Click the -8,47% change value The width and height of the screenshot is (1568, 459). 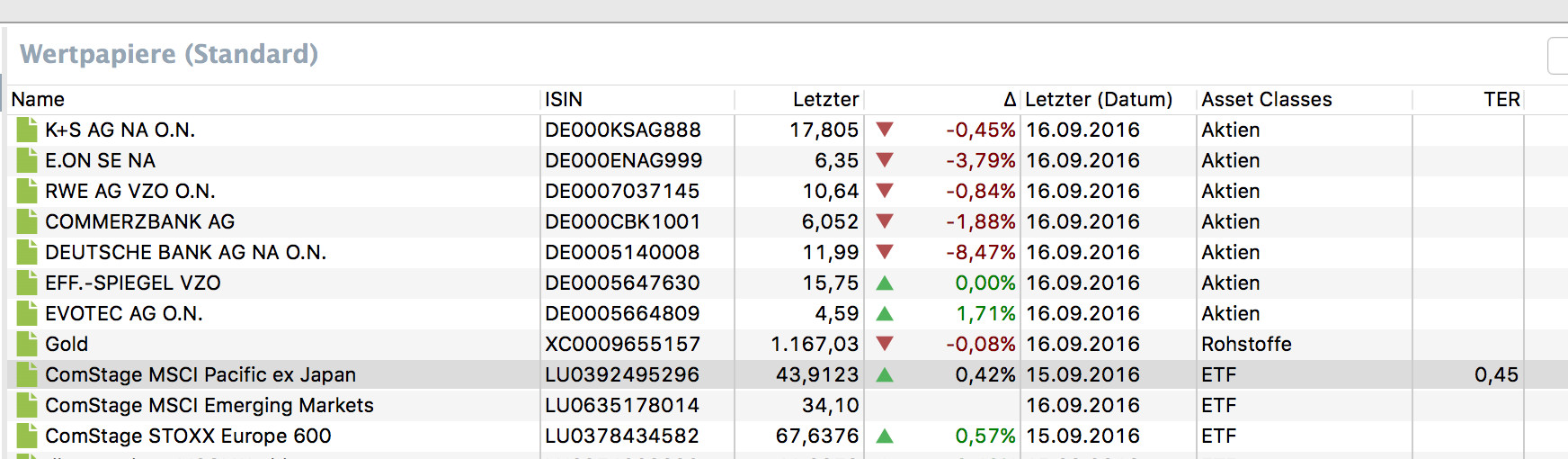tap(980, 252)
